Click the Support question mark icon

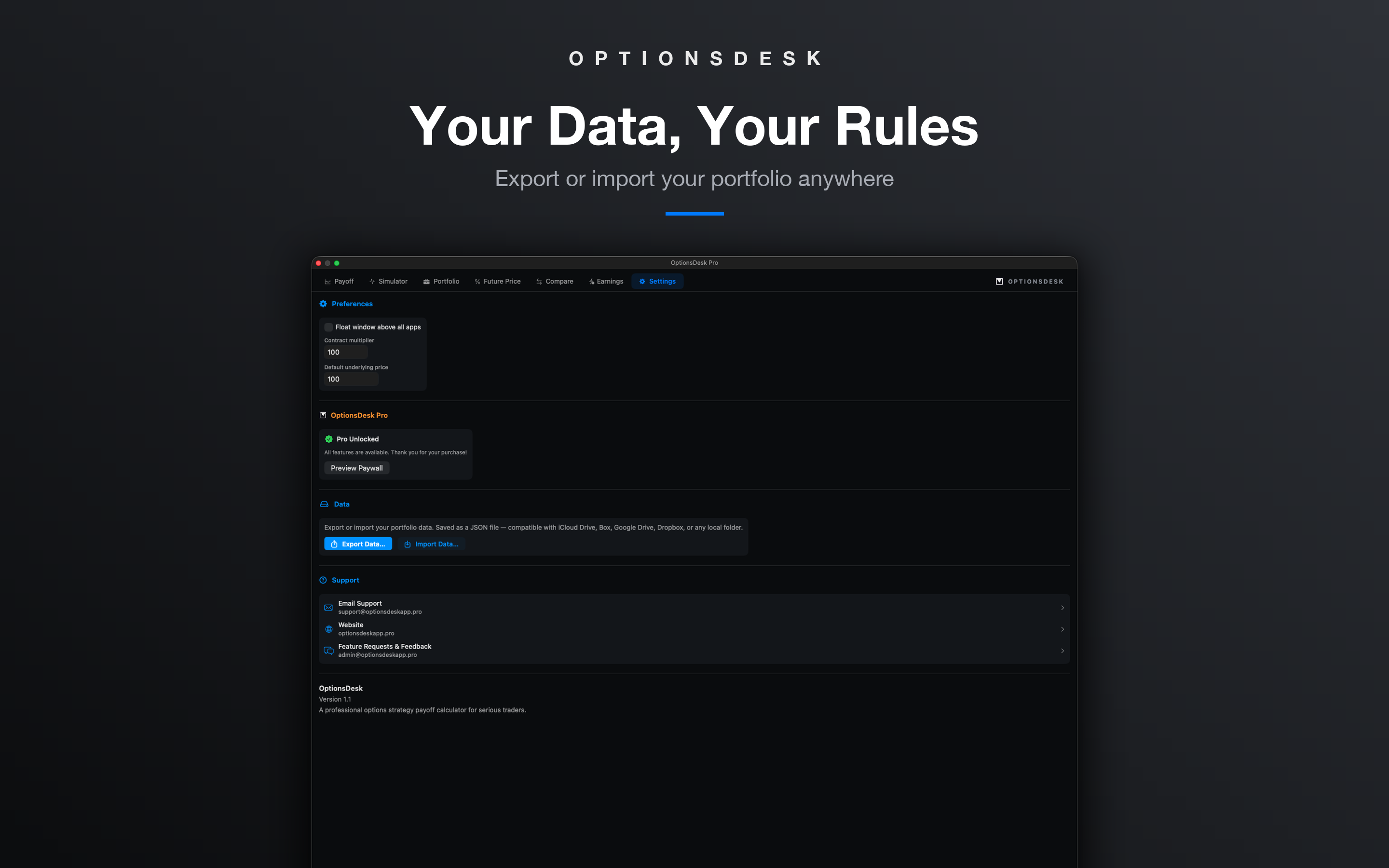323,581
